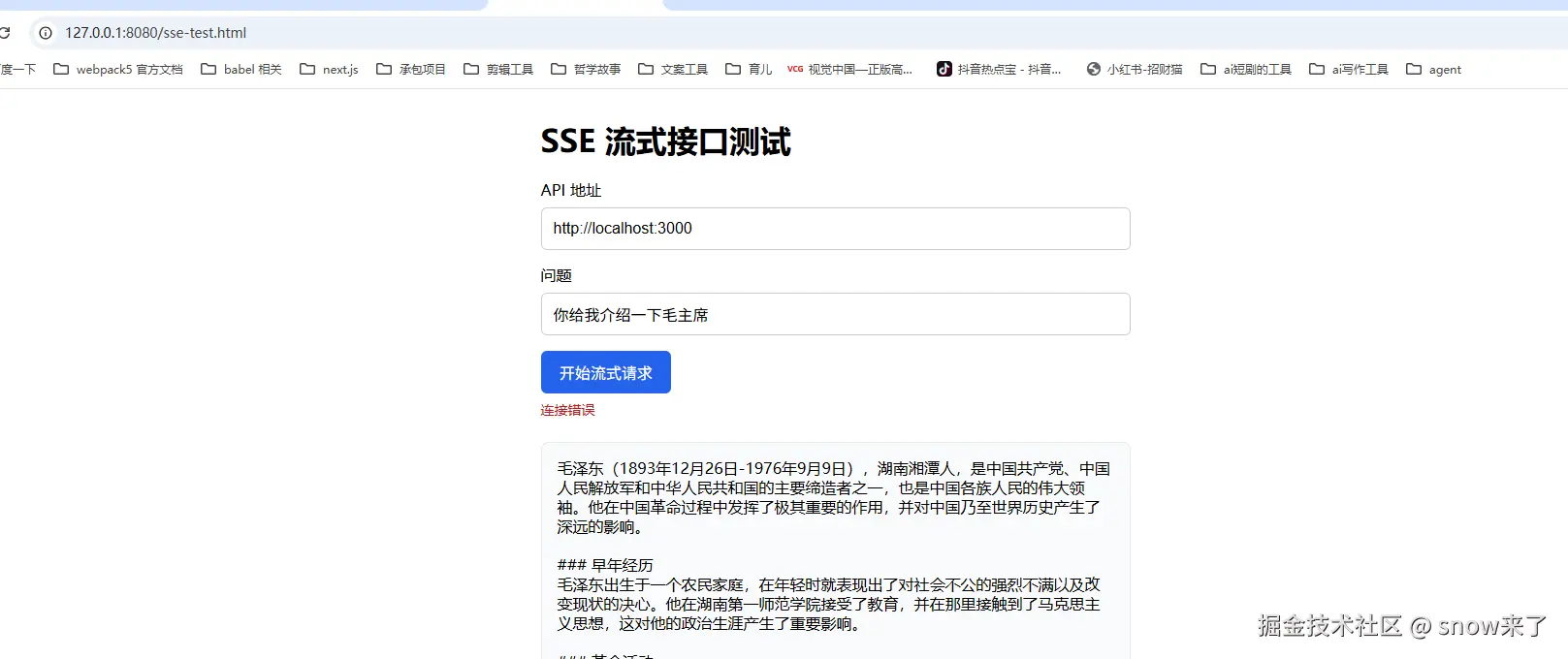Viewport: 1568px width, 659px height.
Task: Open the 小红书-招财猫 bookmark
Action: pos(1135,70)
